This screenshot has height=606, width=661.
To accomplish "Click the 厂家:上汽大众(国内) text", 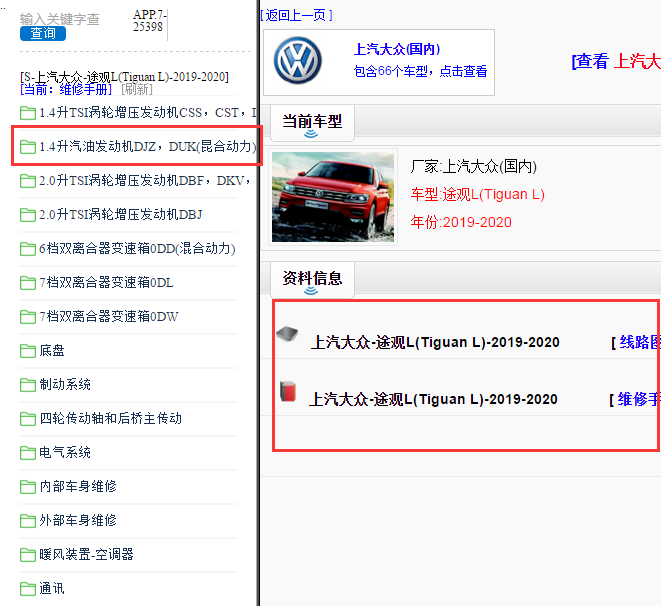I will 473,166.
